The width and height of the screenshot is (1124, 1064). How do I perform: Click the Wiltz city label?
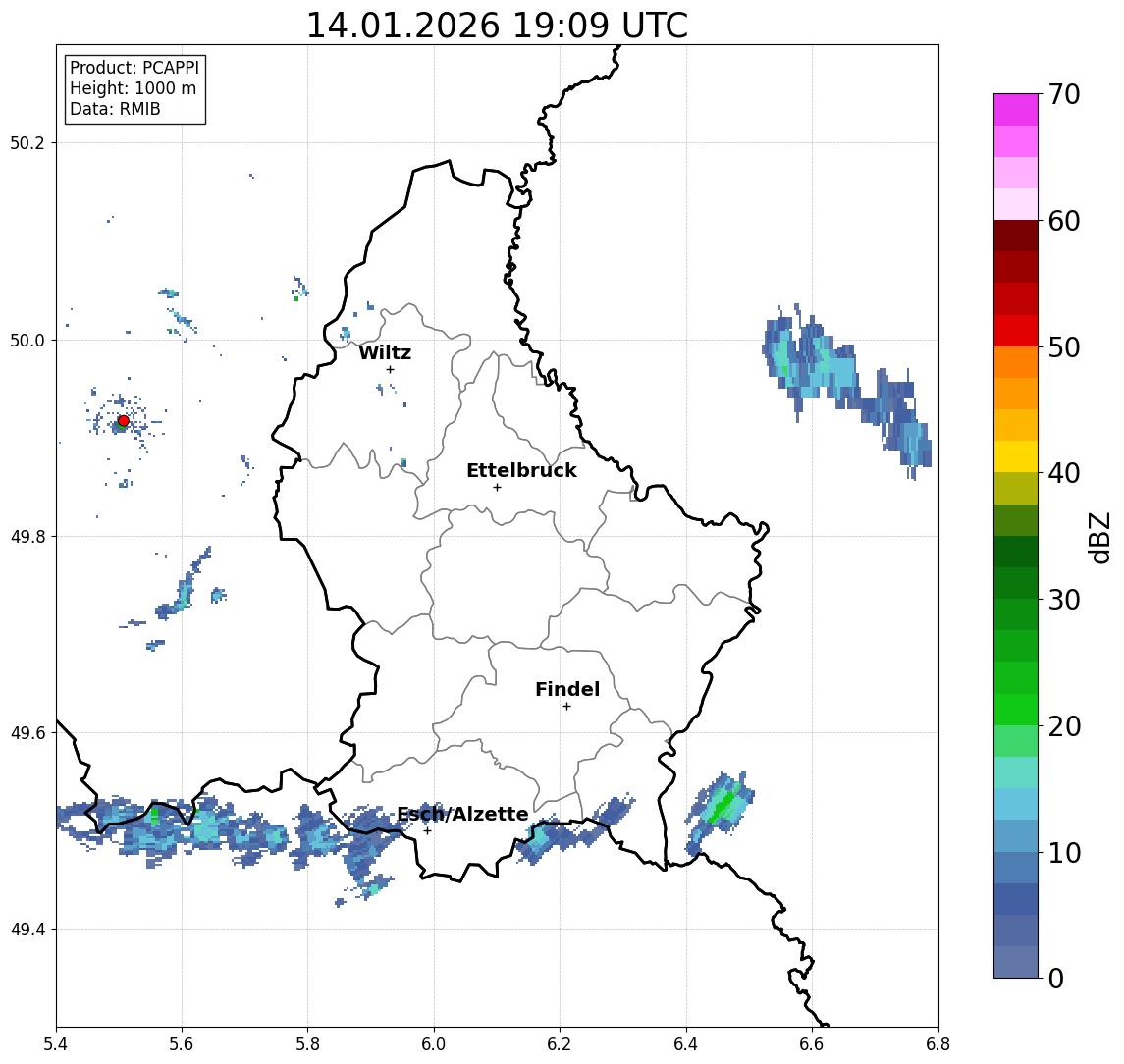(385, 352)
